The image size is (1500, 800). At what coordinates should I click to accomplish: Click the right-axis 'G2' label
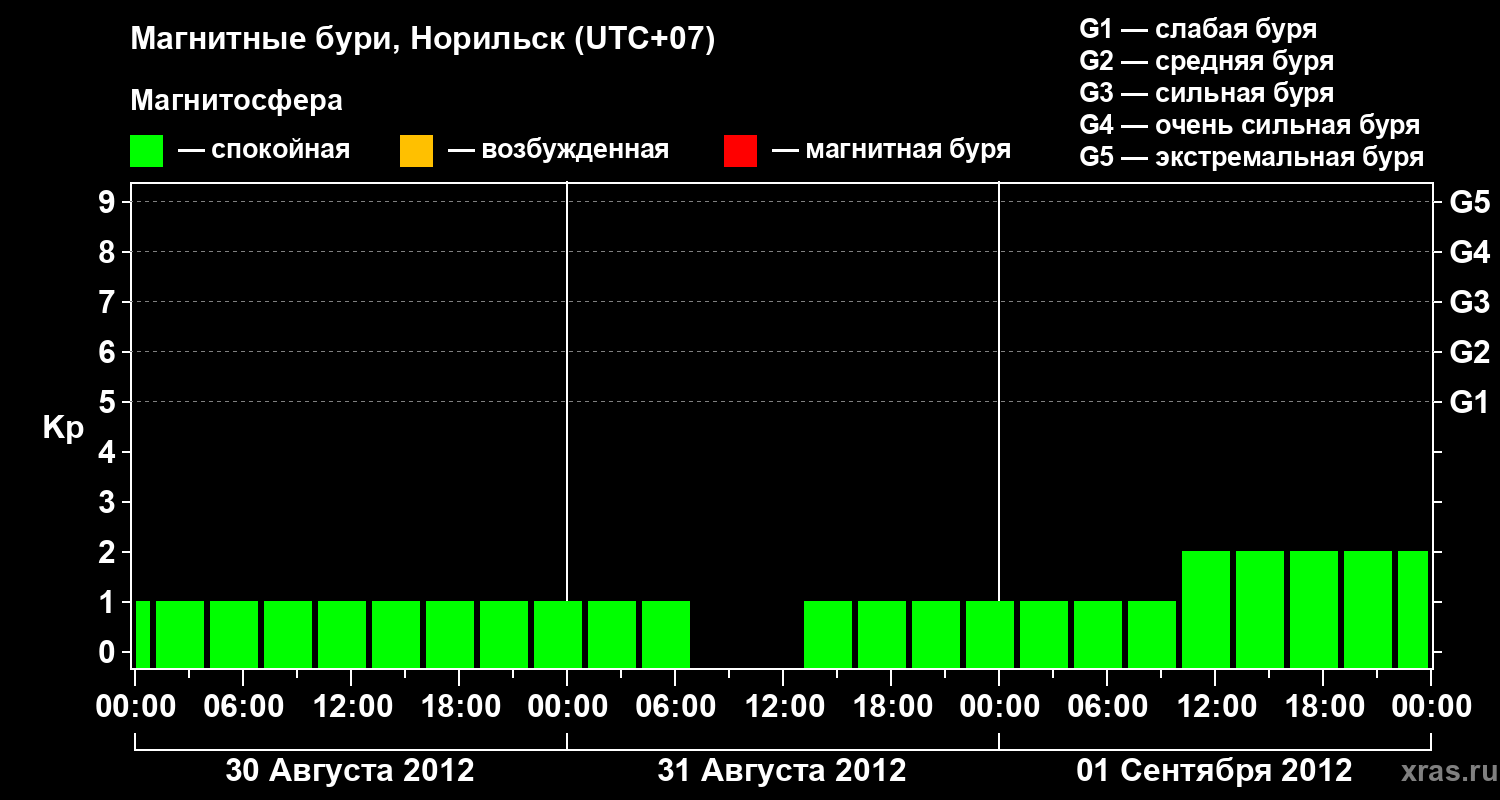pyautogui.click(x=1470, y=352)
